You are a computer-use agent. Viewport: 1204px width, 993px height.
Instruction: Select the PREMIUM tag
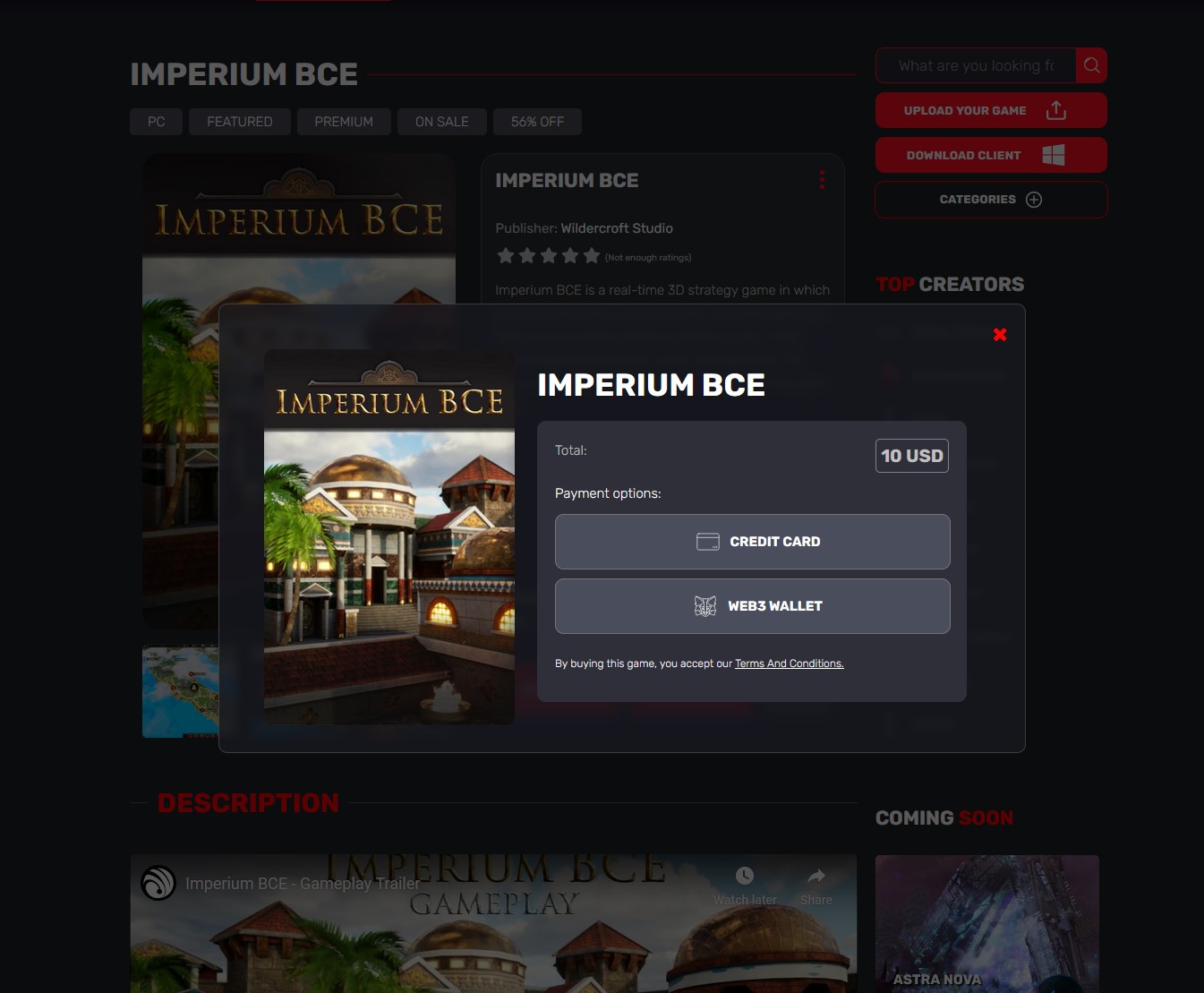click(x=344, y=121)
